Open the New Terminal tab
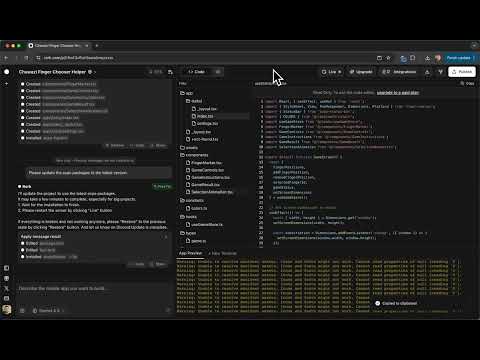The height and width of the screenshot is (360, 480). (223, 253)
